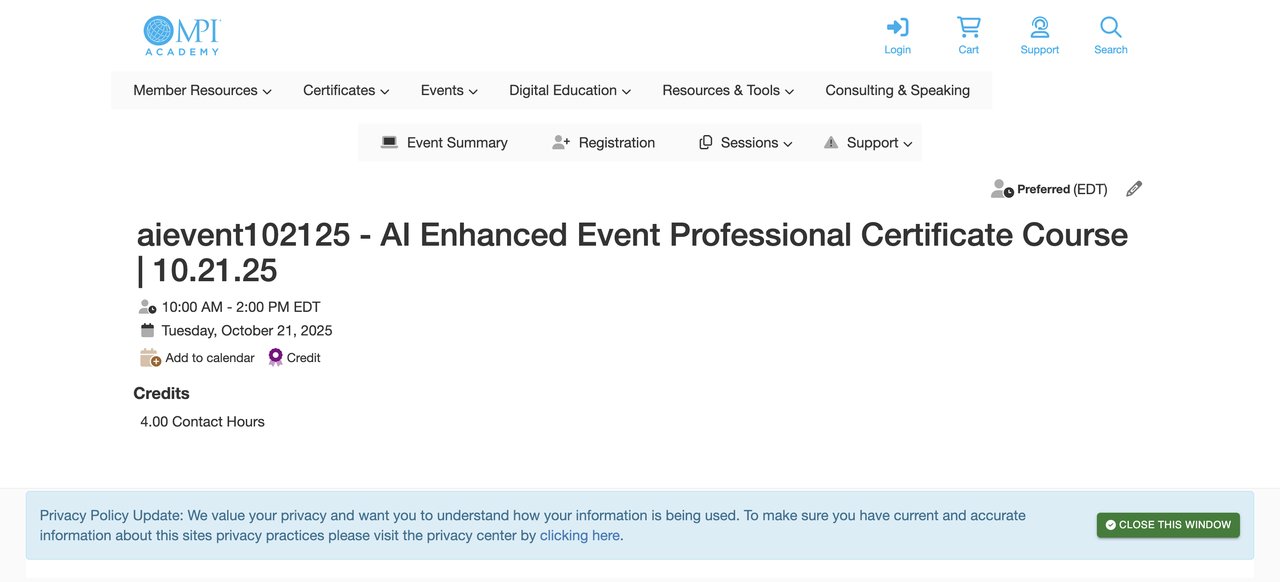Open the Search magnifier icon

point(1110,28)
